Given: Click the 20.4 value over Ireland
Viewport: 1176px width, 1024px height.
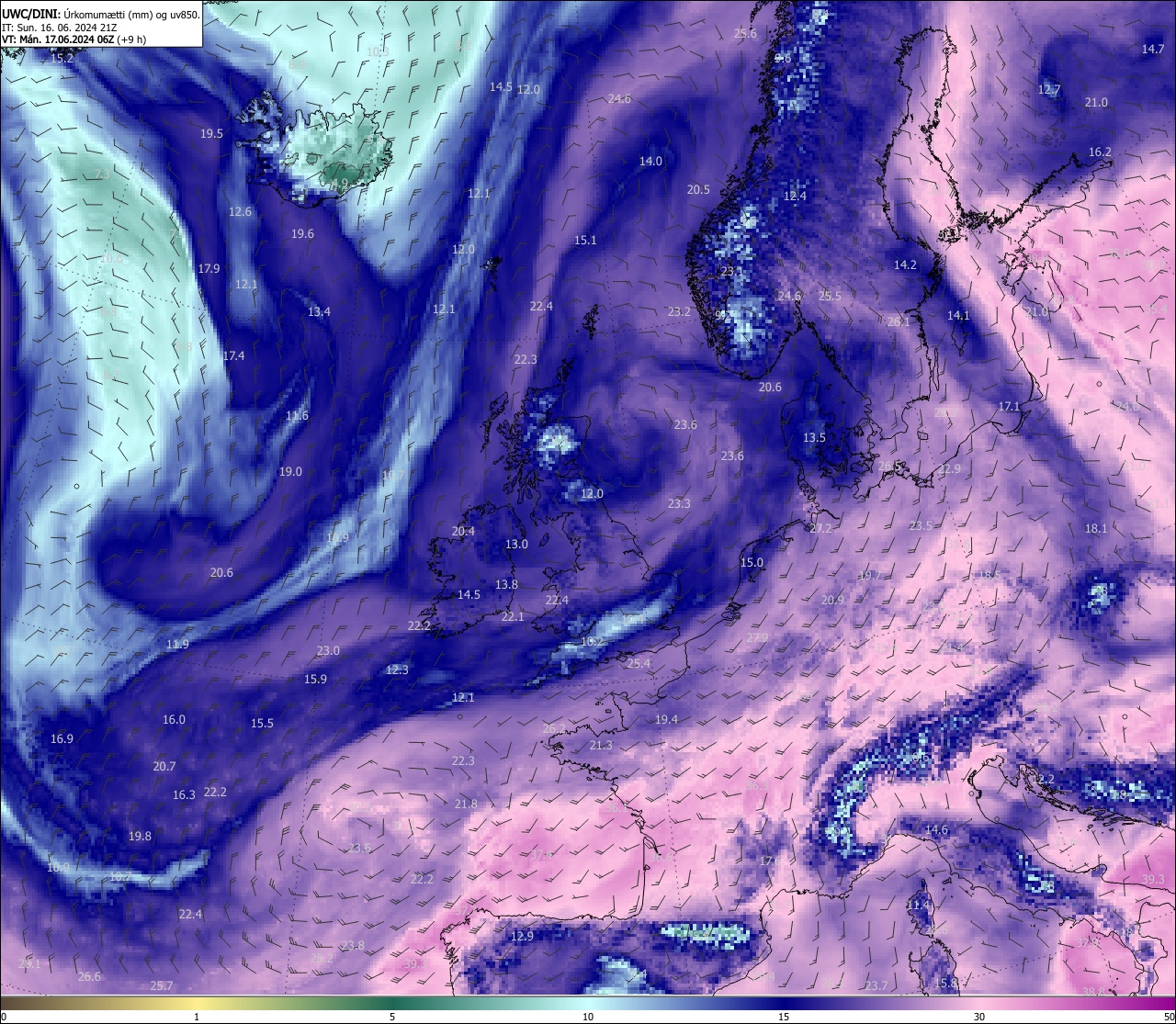Looking at the screenshot, I should pyautogui.click(x=463, y=531).
